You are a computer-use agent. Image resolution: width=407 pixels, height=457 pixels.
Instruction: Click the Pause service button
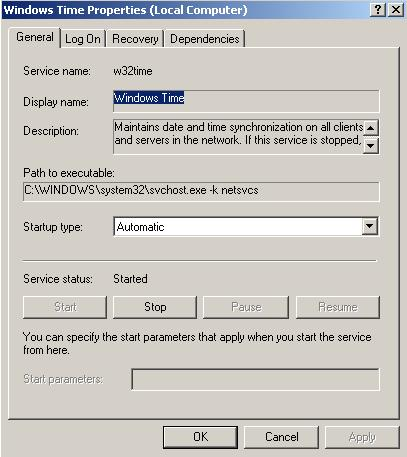(246, 307)
